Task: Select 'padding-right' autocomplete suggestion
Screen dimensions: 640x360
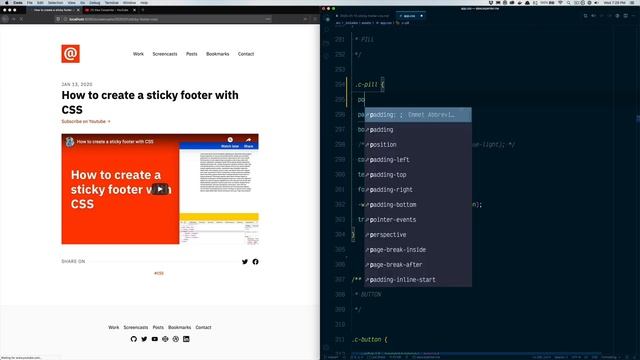Action: point(418,190)
